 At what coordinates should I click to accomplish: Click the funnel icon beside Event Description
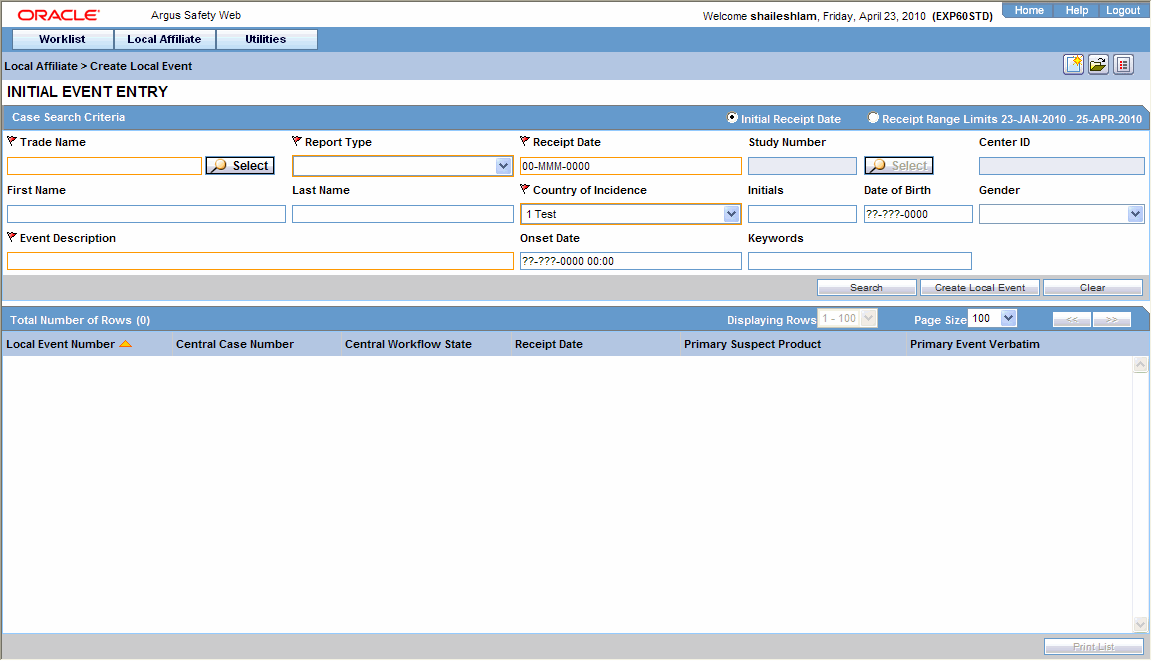(11, 237)
